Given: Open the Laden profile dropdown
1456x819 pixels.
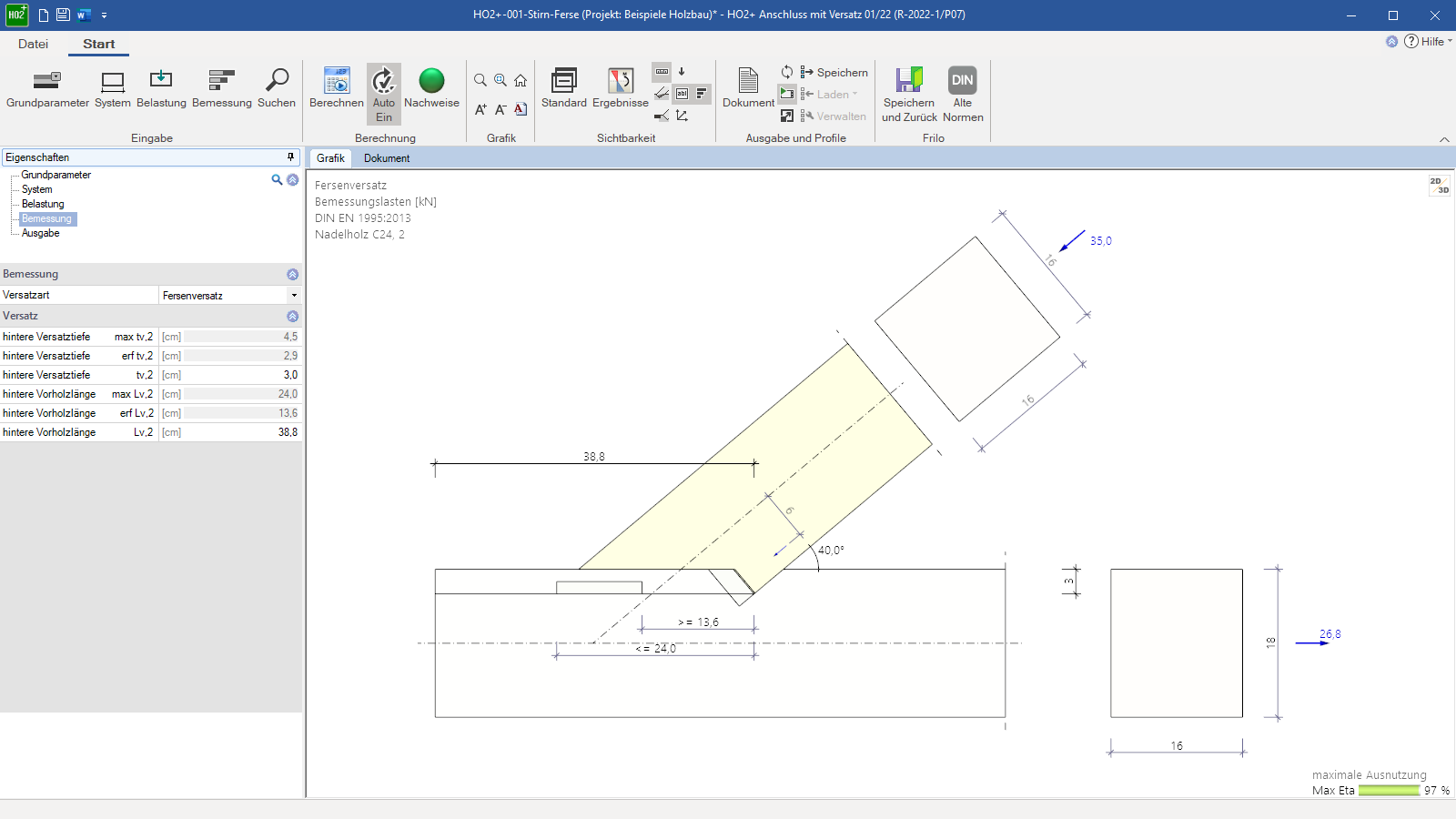Looking at the screenshot, I should pos(829,94).
